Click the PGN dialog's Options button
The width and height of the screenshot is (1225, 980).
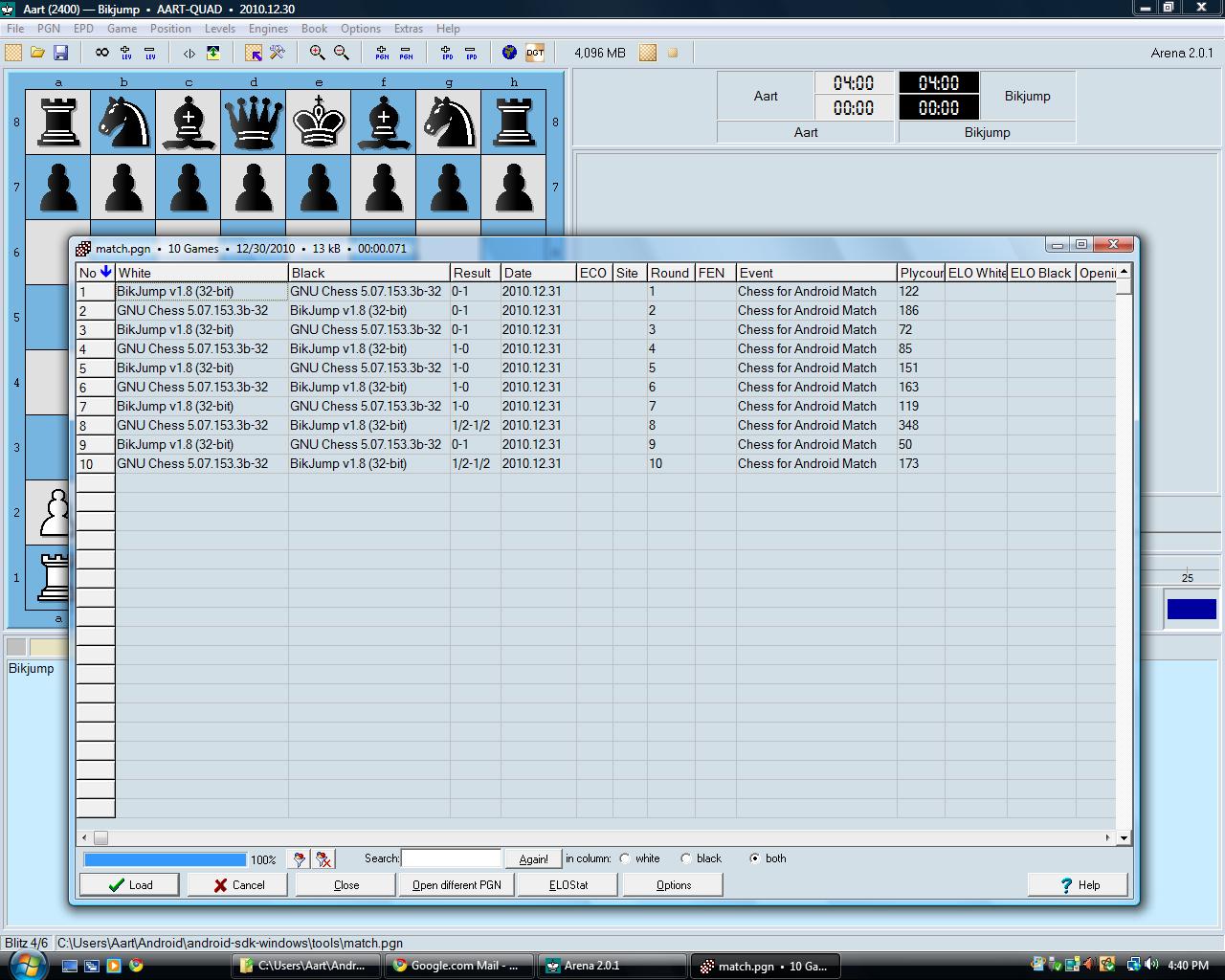[x=673, y=884]
